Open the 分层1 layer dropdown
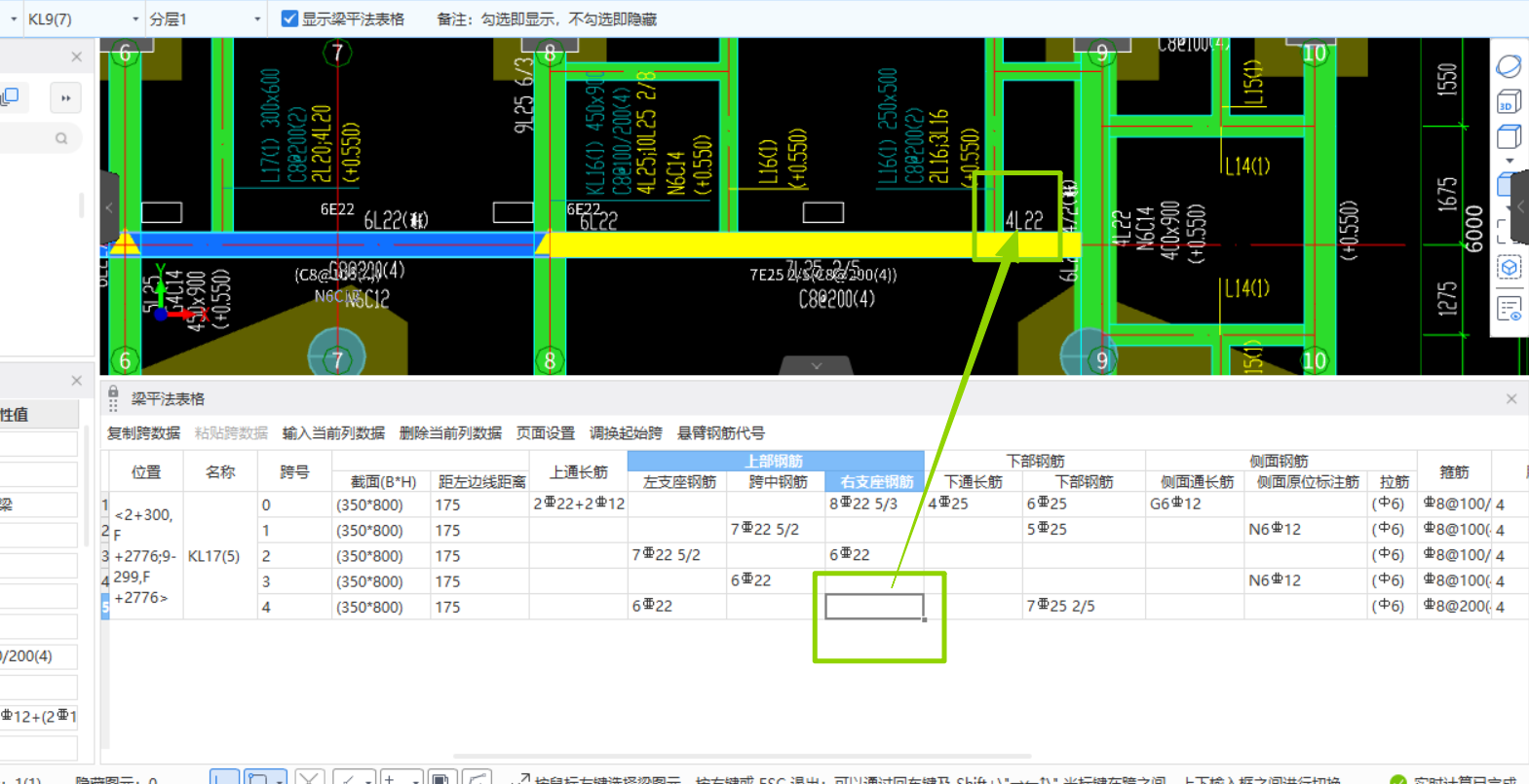Screen dimensions: 1529x784 [x=257, y=19]
